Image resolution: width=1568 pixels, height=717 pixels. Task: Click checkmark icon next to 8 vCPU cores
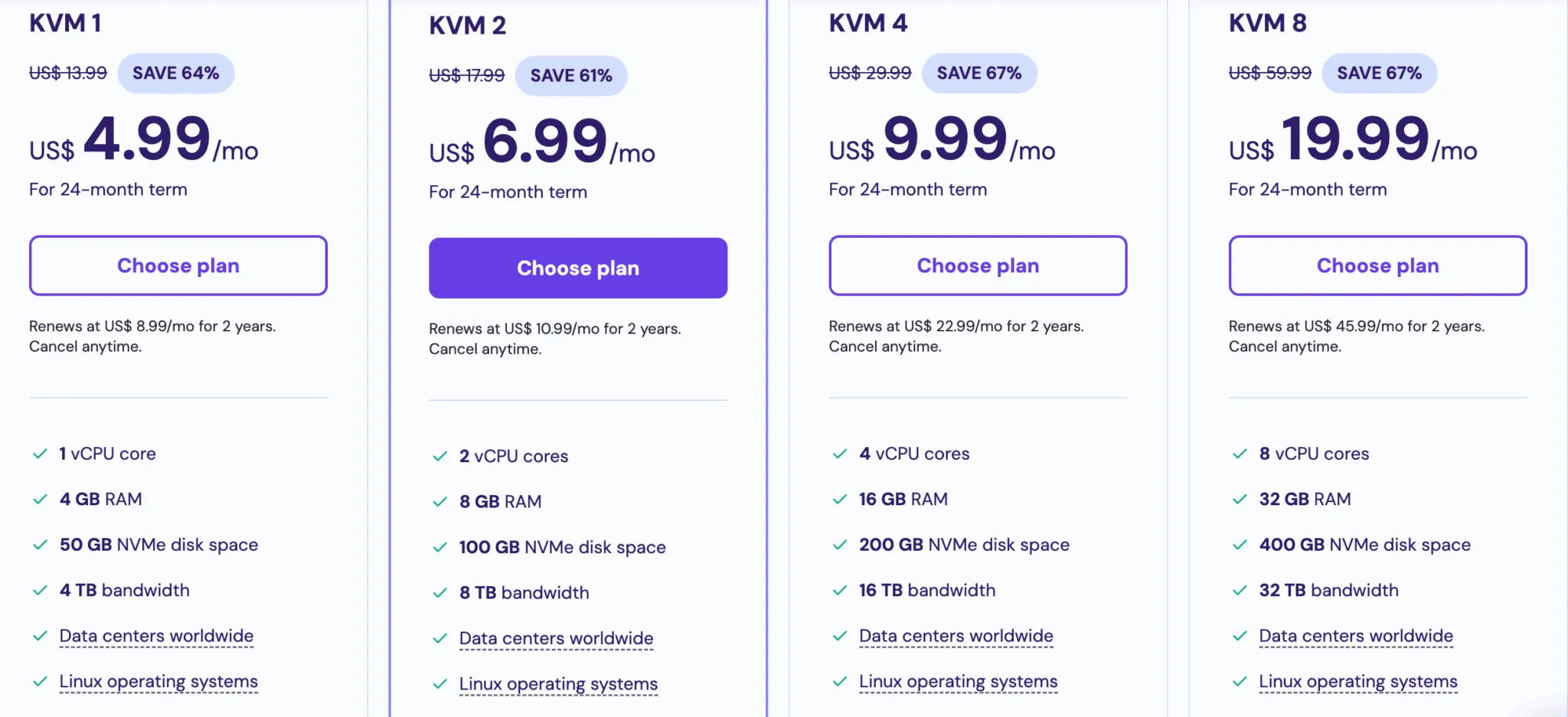1240,454
